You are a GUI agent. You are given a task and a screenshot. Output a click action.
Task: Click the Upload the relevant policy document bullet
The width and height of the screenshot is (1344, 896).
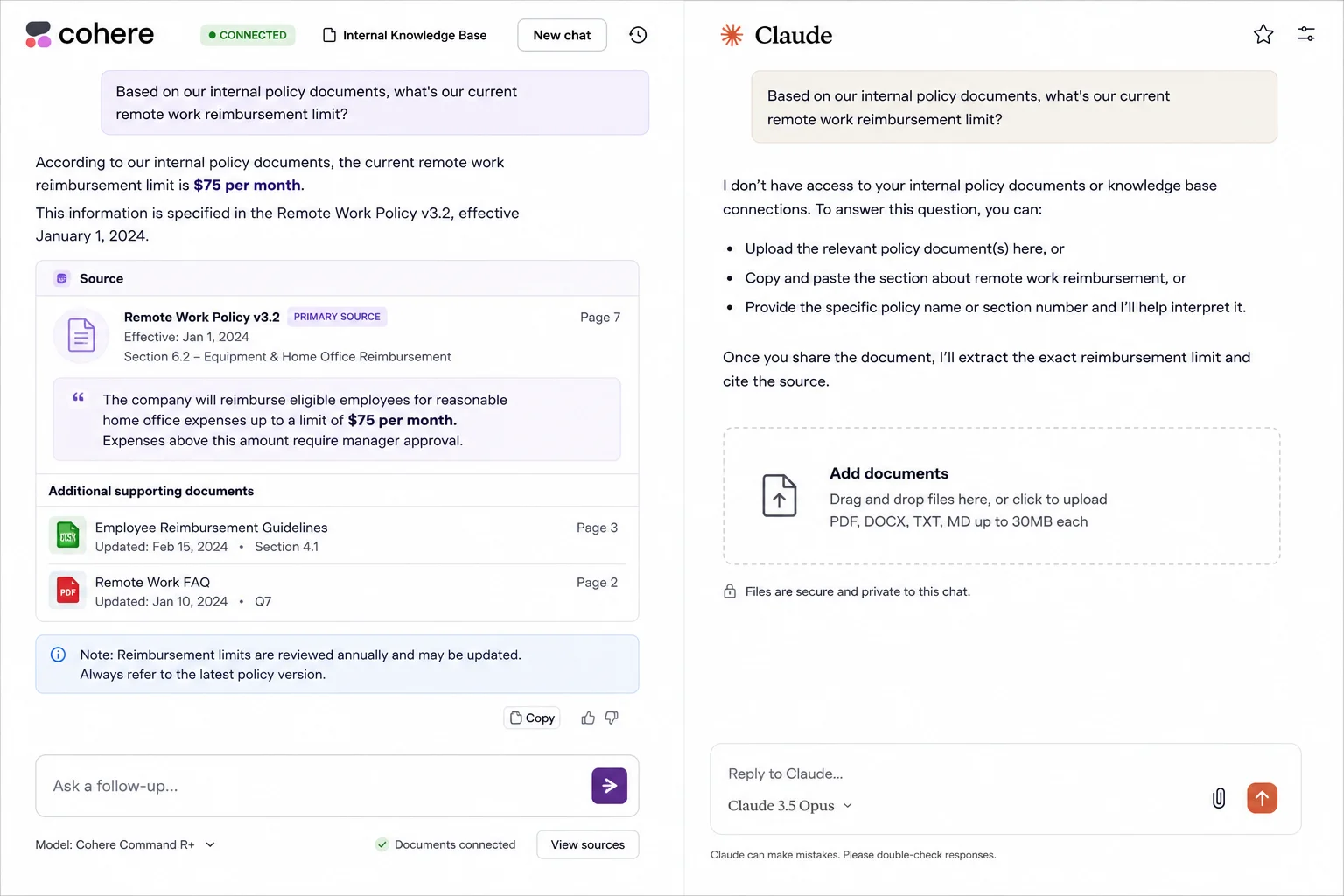905,248
